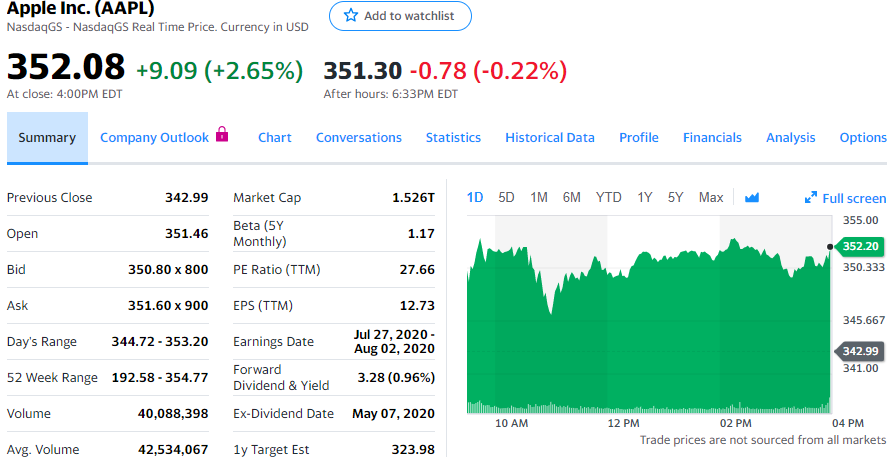Click the 342.99 previous close marker on the chart
Screen dimensions: 887x457
pos(859,351)
